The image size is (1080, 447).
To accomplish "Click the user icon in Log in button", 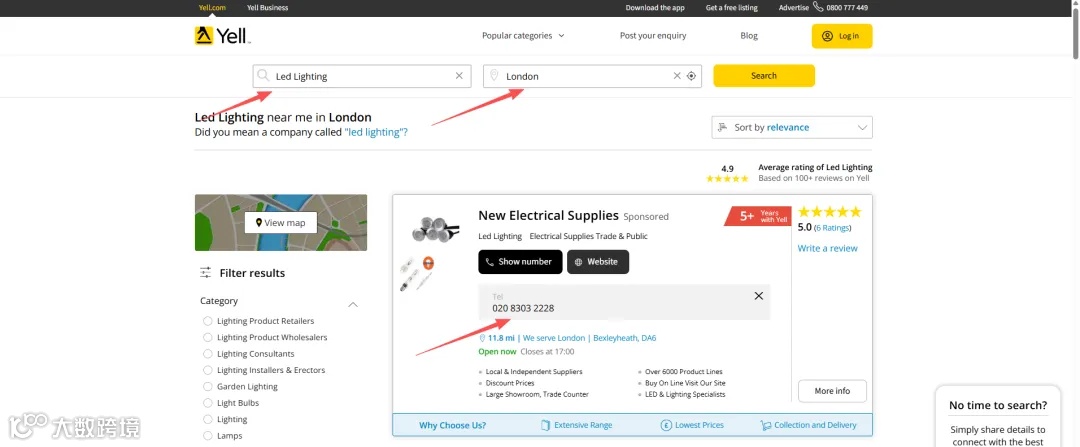I will click(x=827, y=36).
